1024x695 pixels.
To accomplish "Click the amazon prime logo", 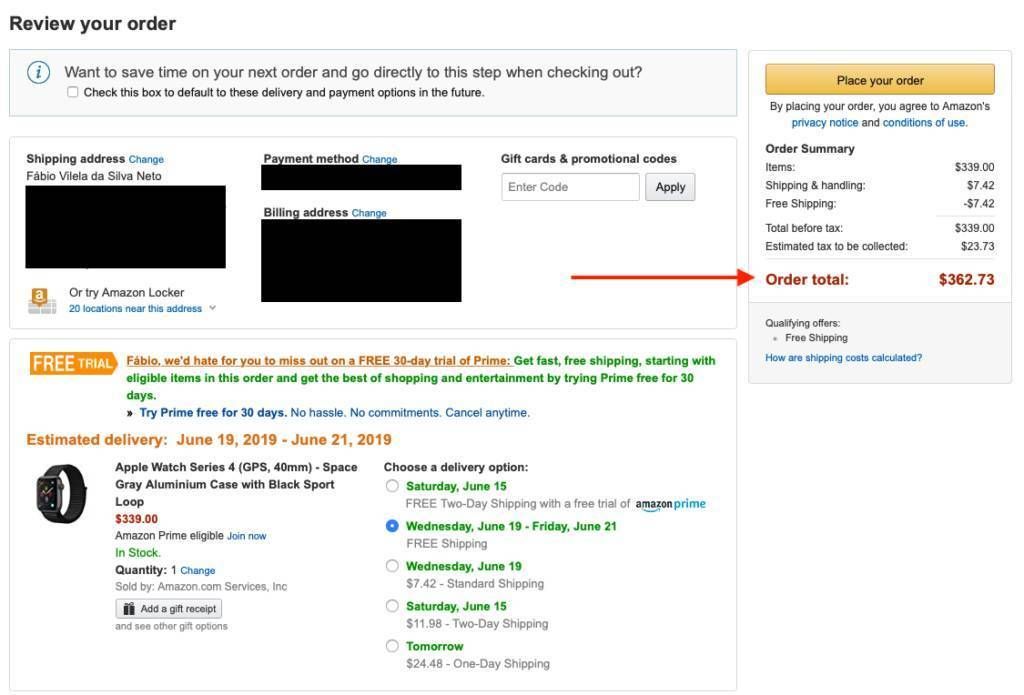I will coord(670,504).
